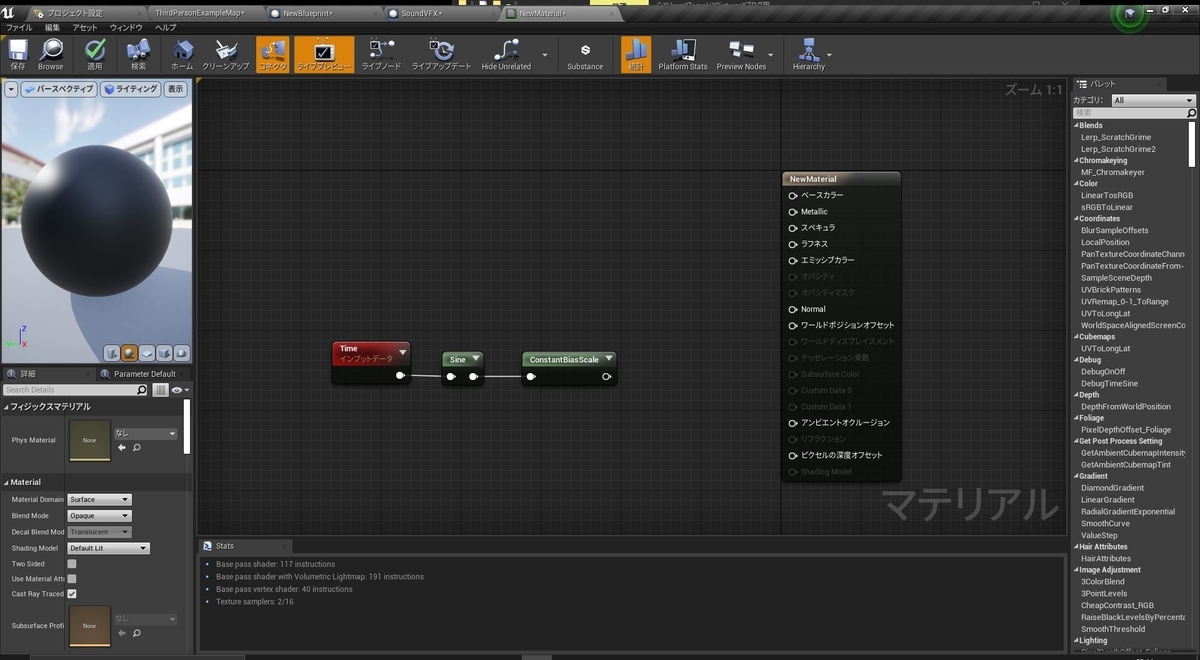Select Lerp_ScratchGrime in palette
The width and height of the screenshot is (1200, 660).
(1116, 137)
